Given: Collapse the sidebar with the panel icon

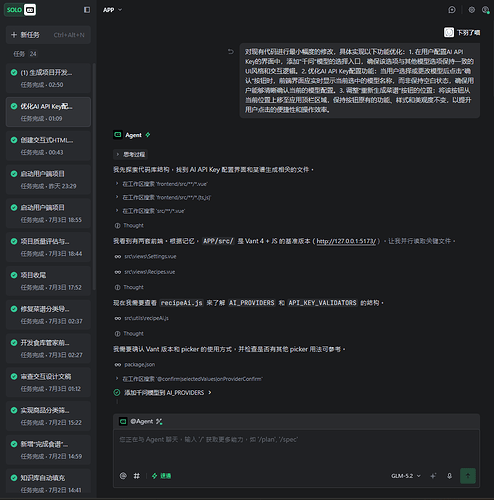Looking at the screenshot, I should pyautogui.click(x=87, y=10).
